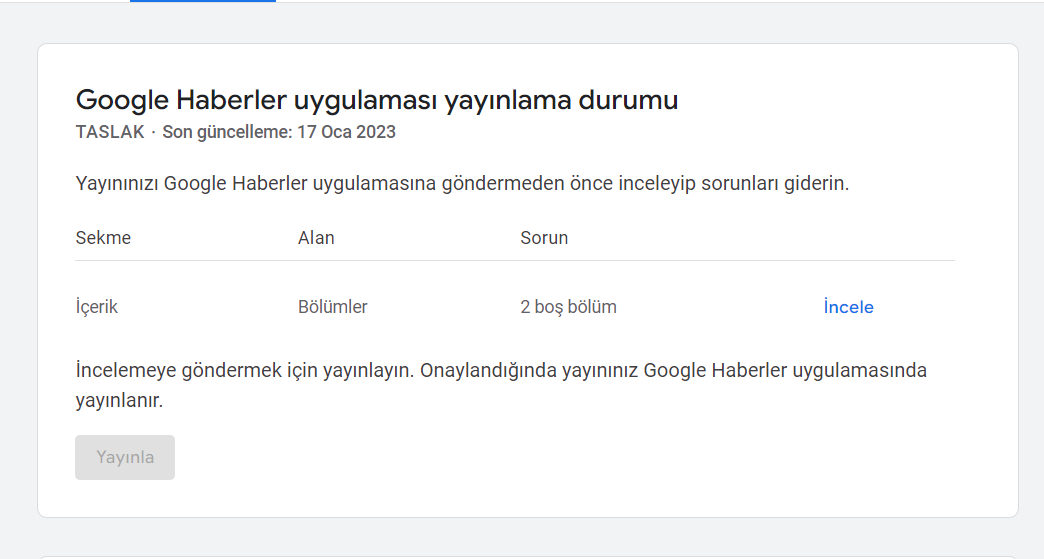Select the Bölümler cell under Alan
The width and height of the screenshot is (1044, 559).
pos(332,307)
